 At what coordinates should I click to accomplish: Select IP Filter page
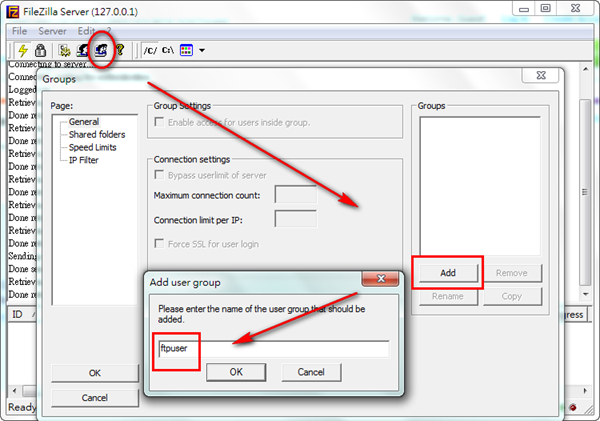tap(83, 160)
